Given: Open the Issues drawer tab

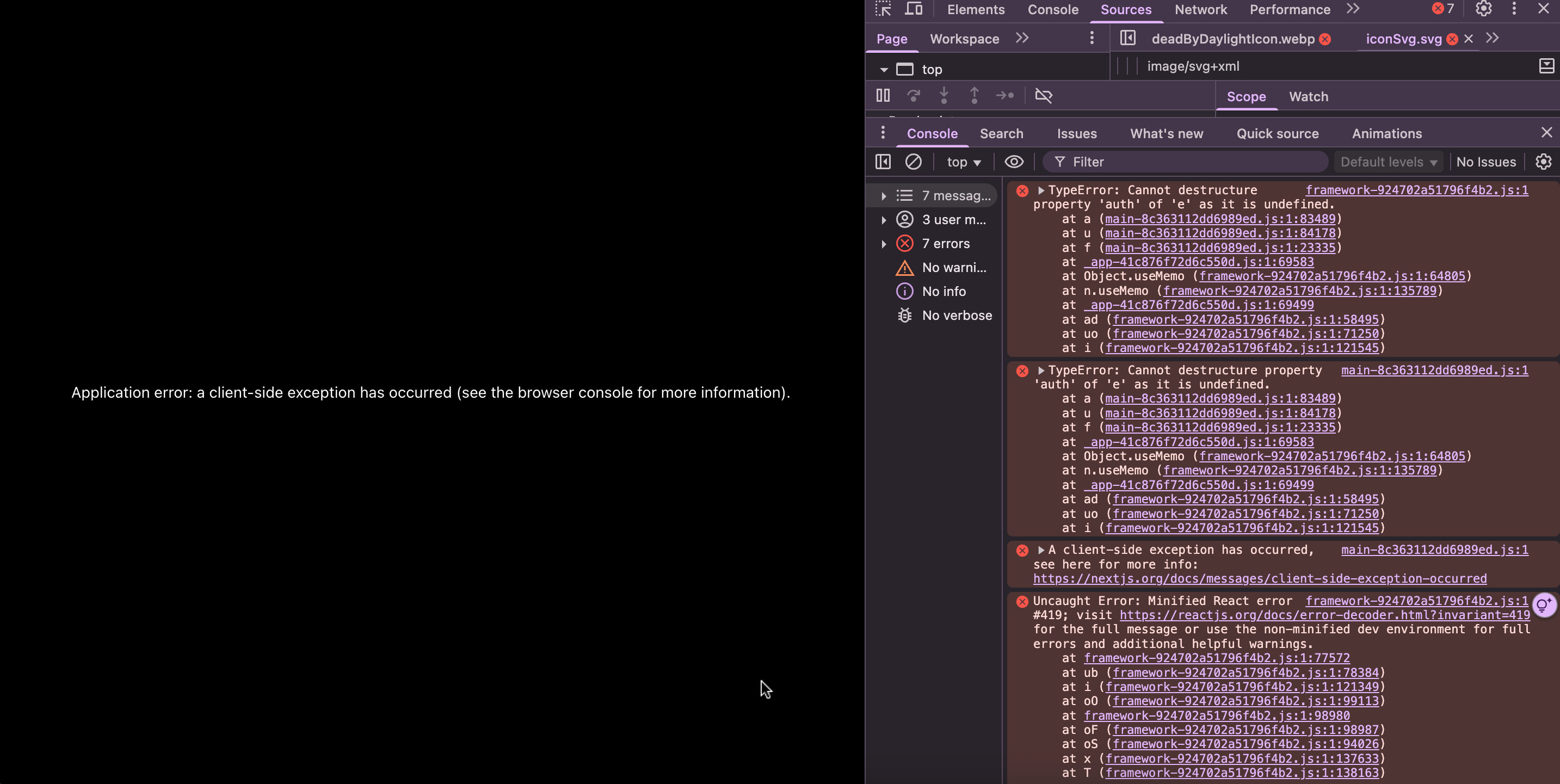Looking at the screenshot, I should 1076,134.
